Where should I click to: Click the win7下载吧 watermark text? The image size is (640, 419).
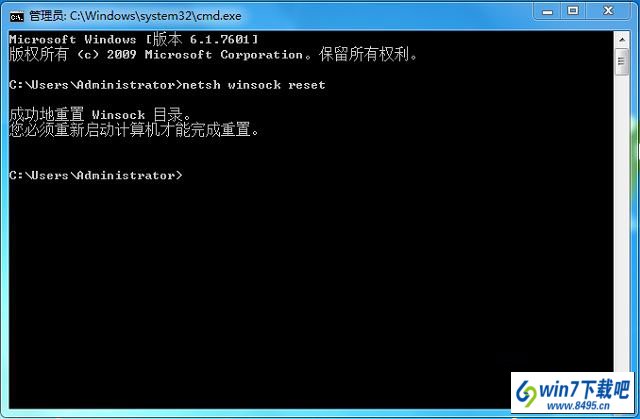584,390
